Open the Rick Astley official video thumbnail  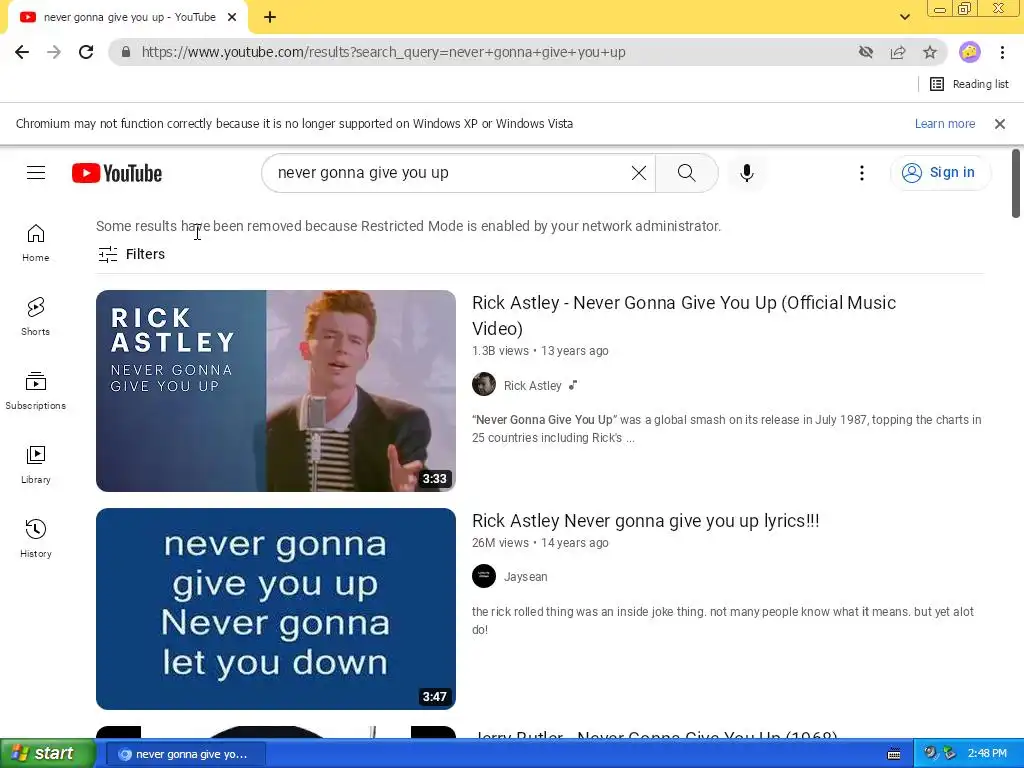[x=276, y=391]
